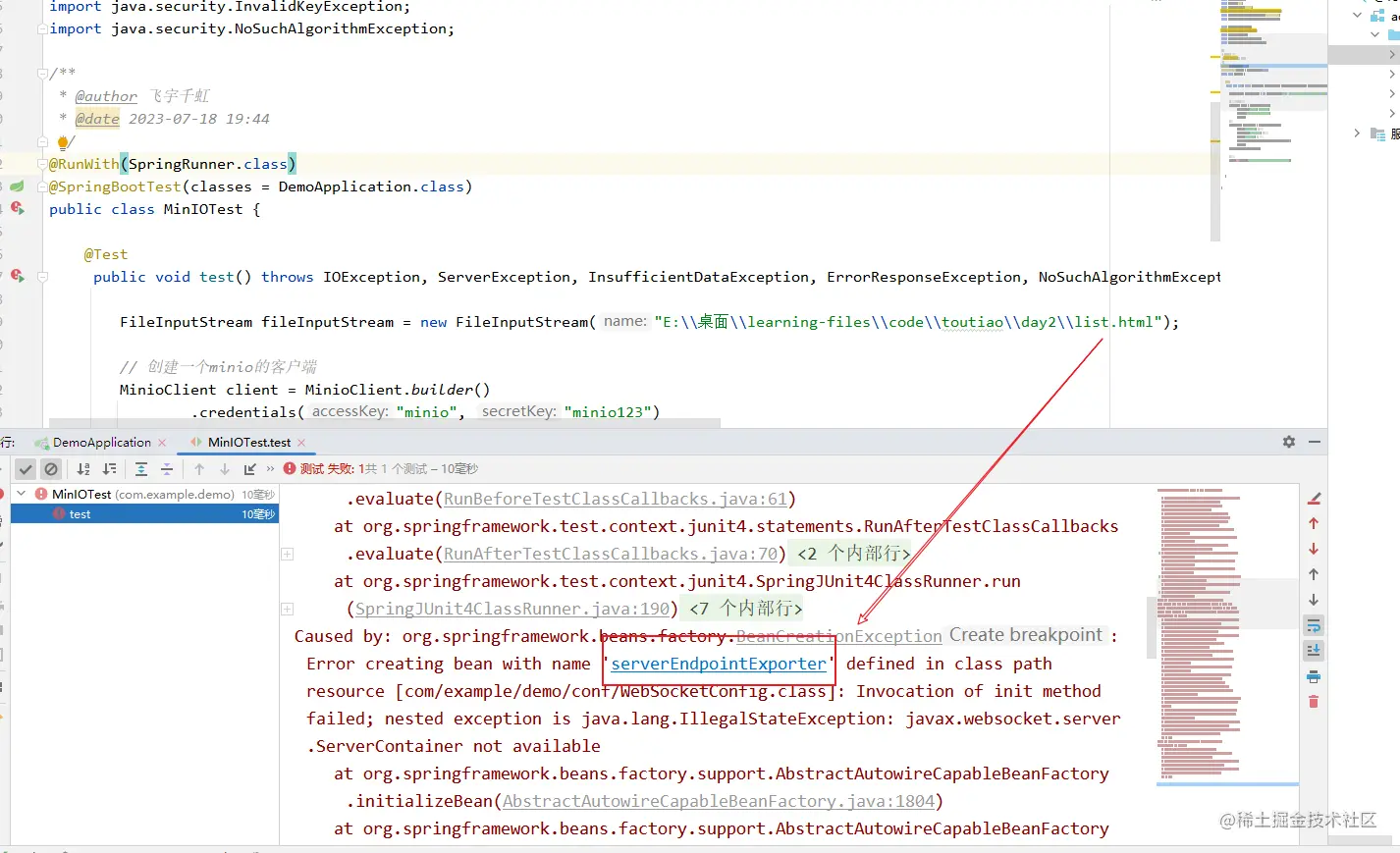Click editor horizontal scrollbar
The image size is (1400, 853).
[385, 424]
